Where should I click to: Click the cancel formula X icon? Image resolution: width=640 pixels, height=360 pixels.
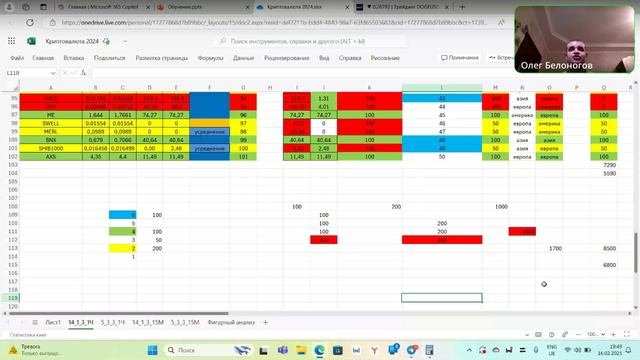pyautogui.click(x=64, y=73)
